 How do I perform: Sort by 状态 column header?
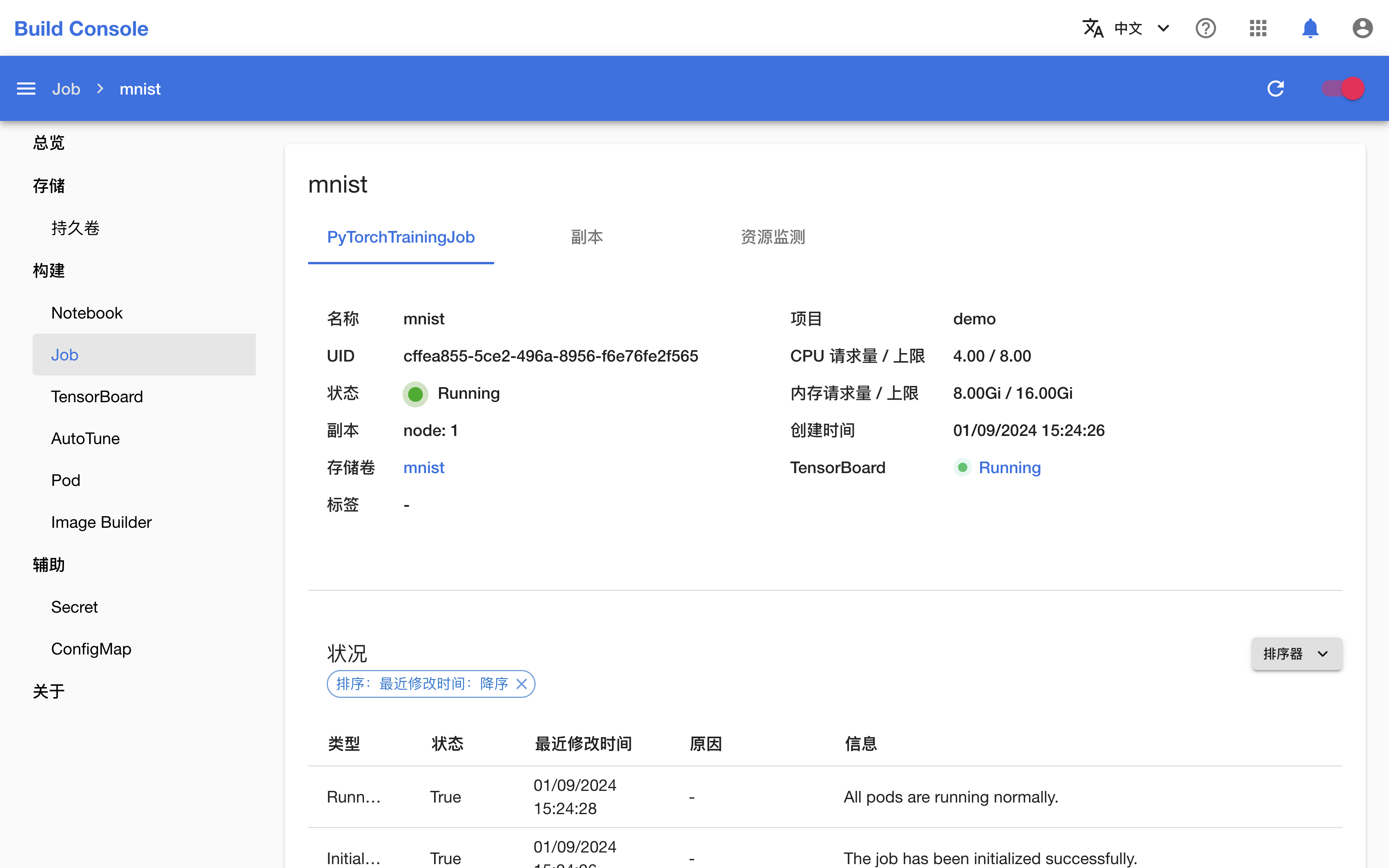pyautogui.click(x=447, y=744)
